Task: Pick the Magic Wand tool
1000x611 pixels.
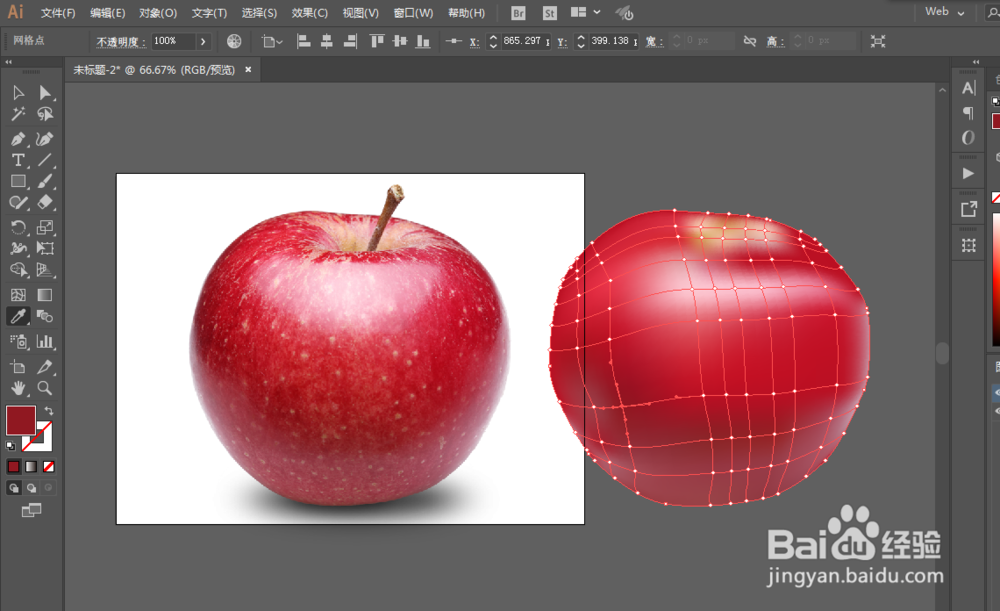Action: tap(18, 114)
